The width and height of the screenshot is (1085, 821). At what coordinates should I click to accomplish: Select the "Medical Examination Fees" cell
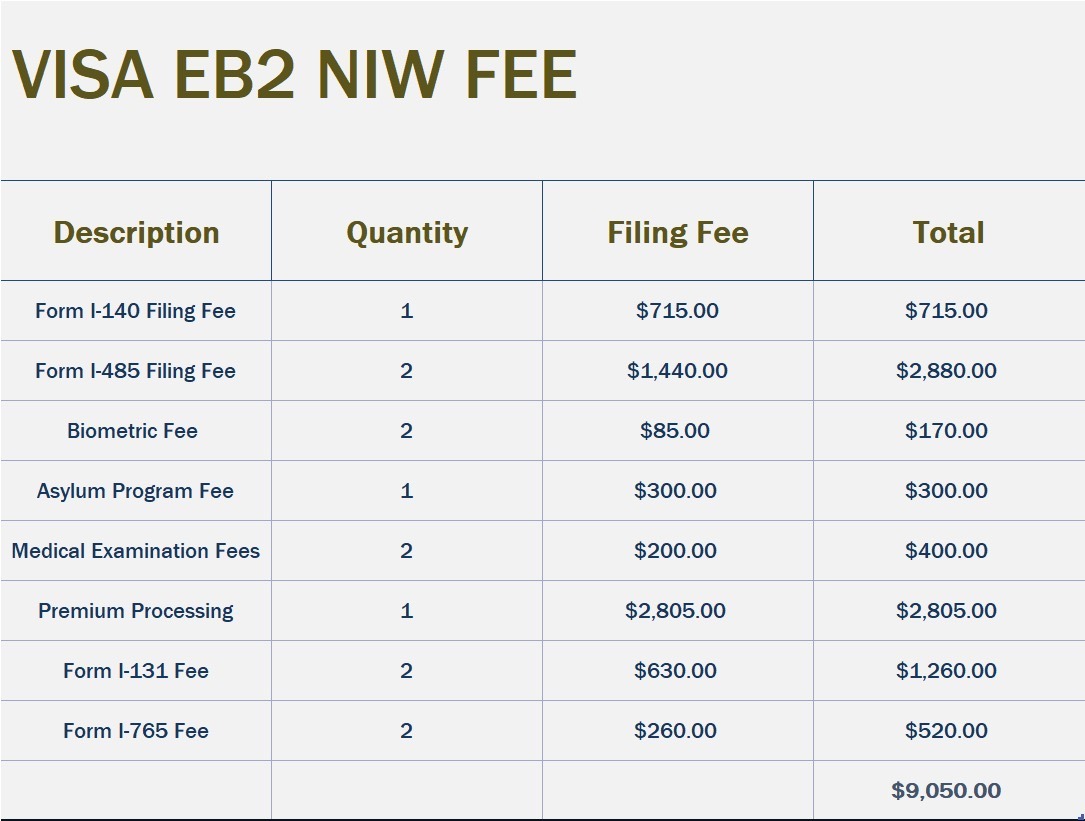[135, 551]
